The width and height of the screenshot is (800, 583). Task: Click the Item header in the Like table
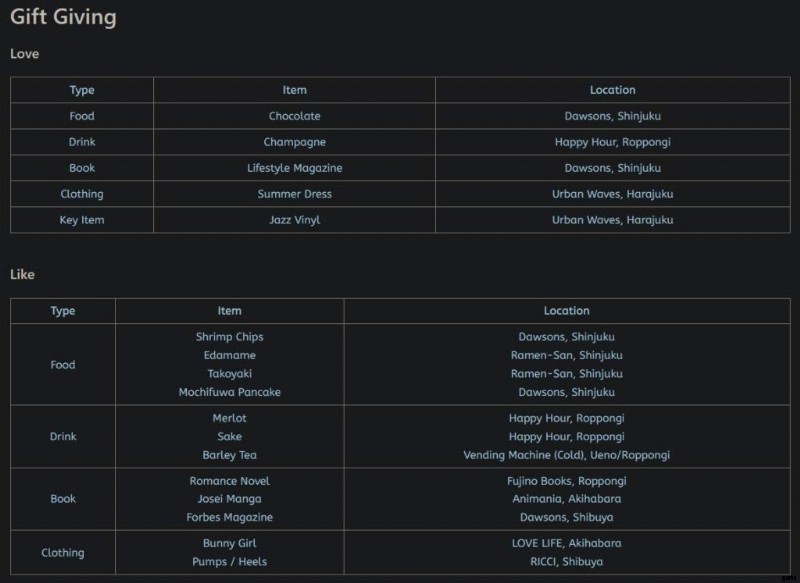click(x=229, y=311)
